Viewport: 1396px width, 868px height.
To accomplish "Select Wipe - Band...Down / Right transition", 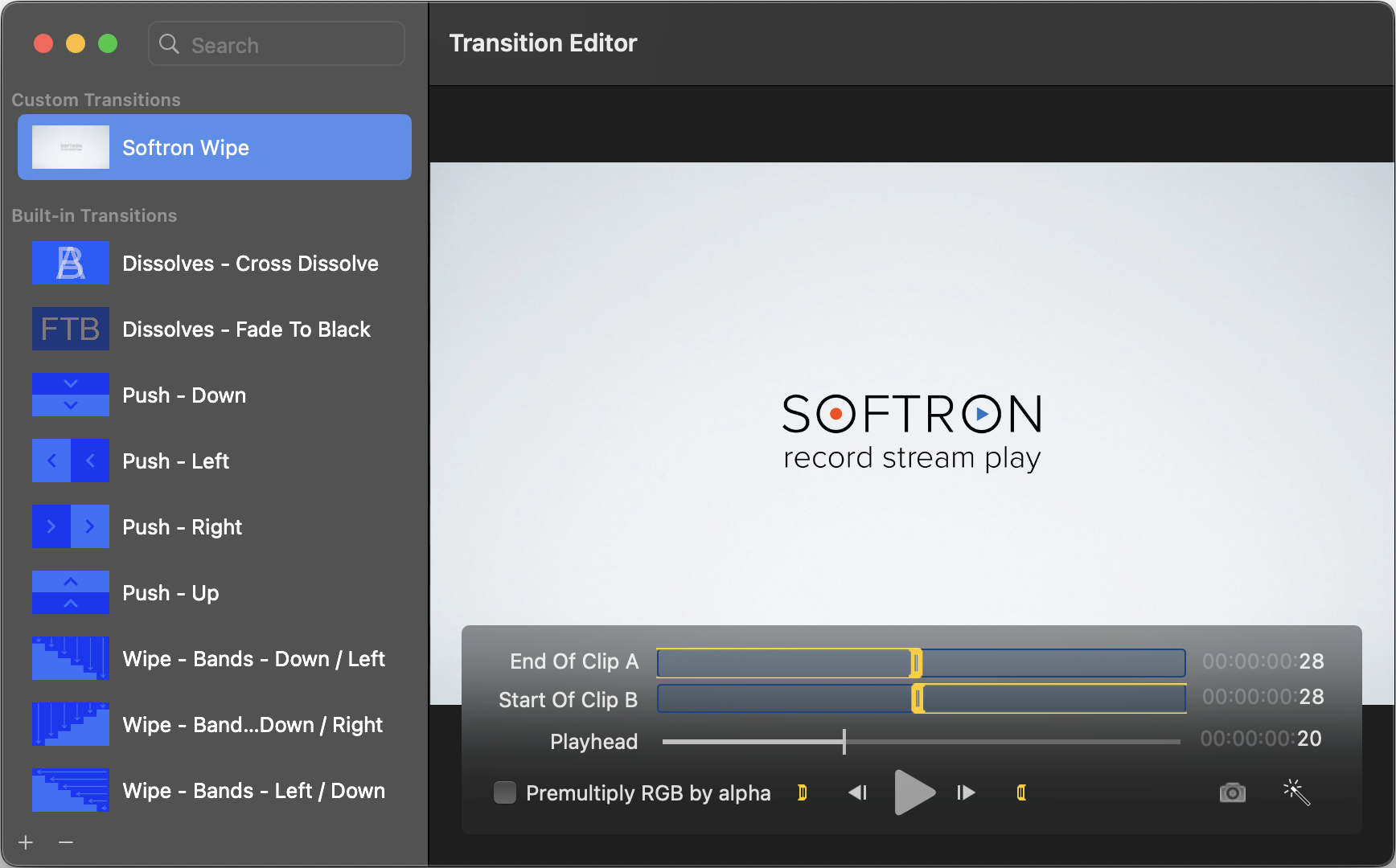I will pyautogui.click(x=215, y=724).
